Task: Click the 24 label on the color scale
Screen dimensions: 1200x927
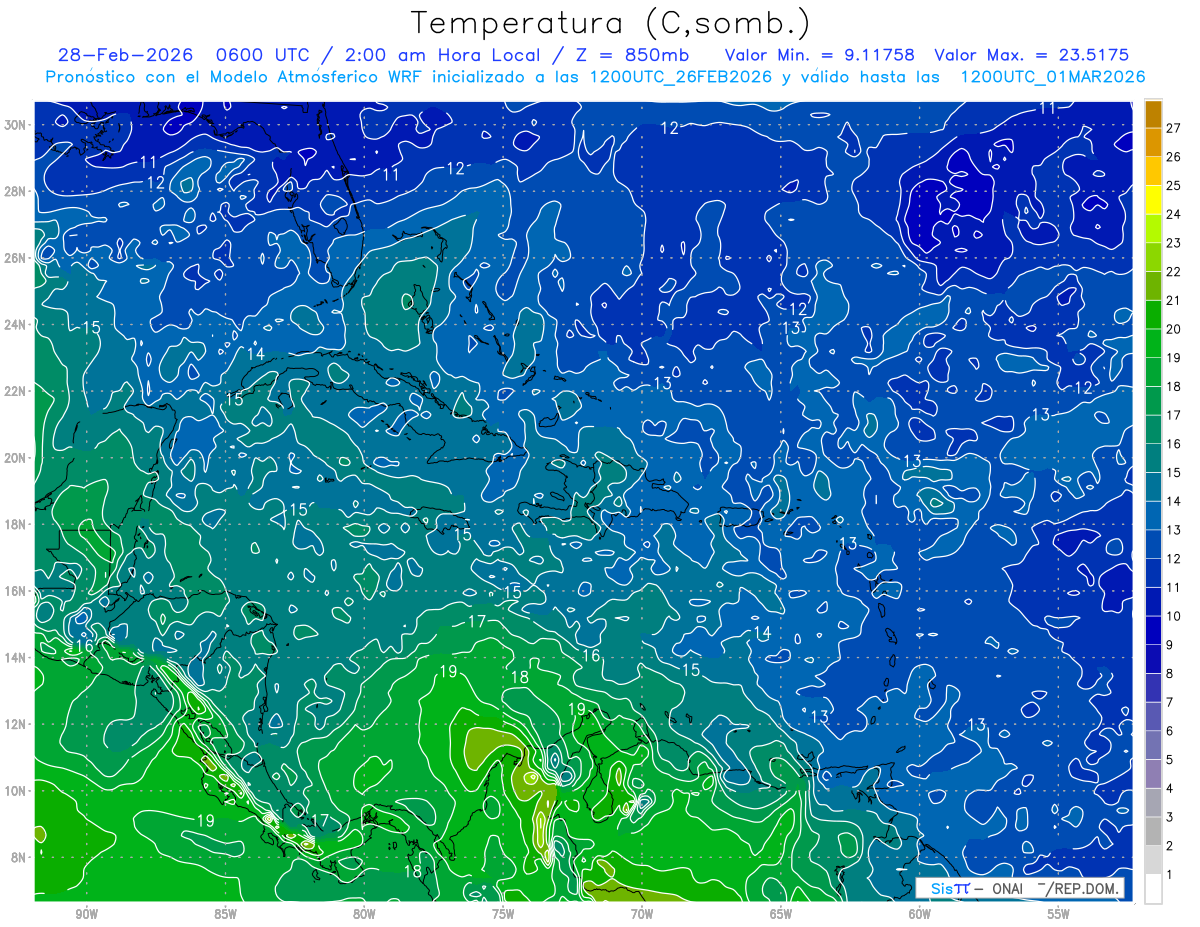Action: point(1173,214)
